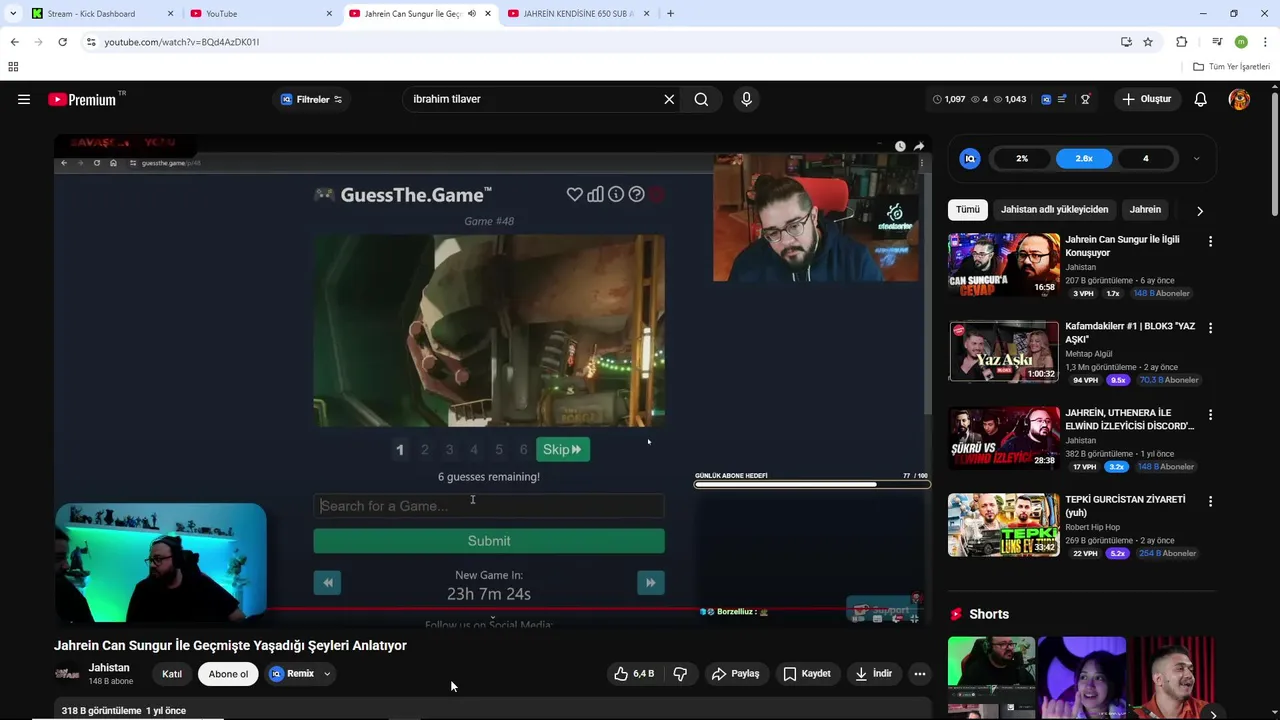Reload the page in Chrome

[x=62, y=42]
